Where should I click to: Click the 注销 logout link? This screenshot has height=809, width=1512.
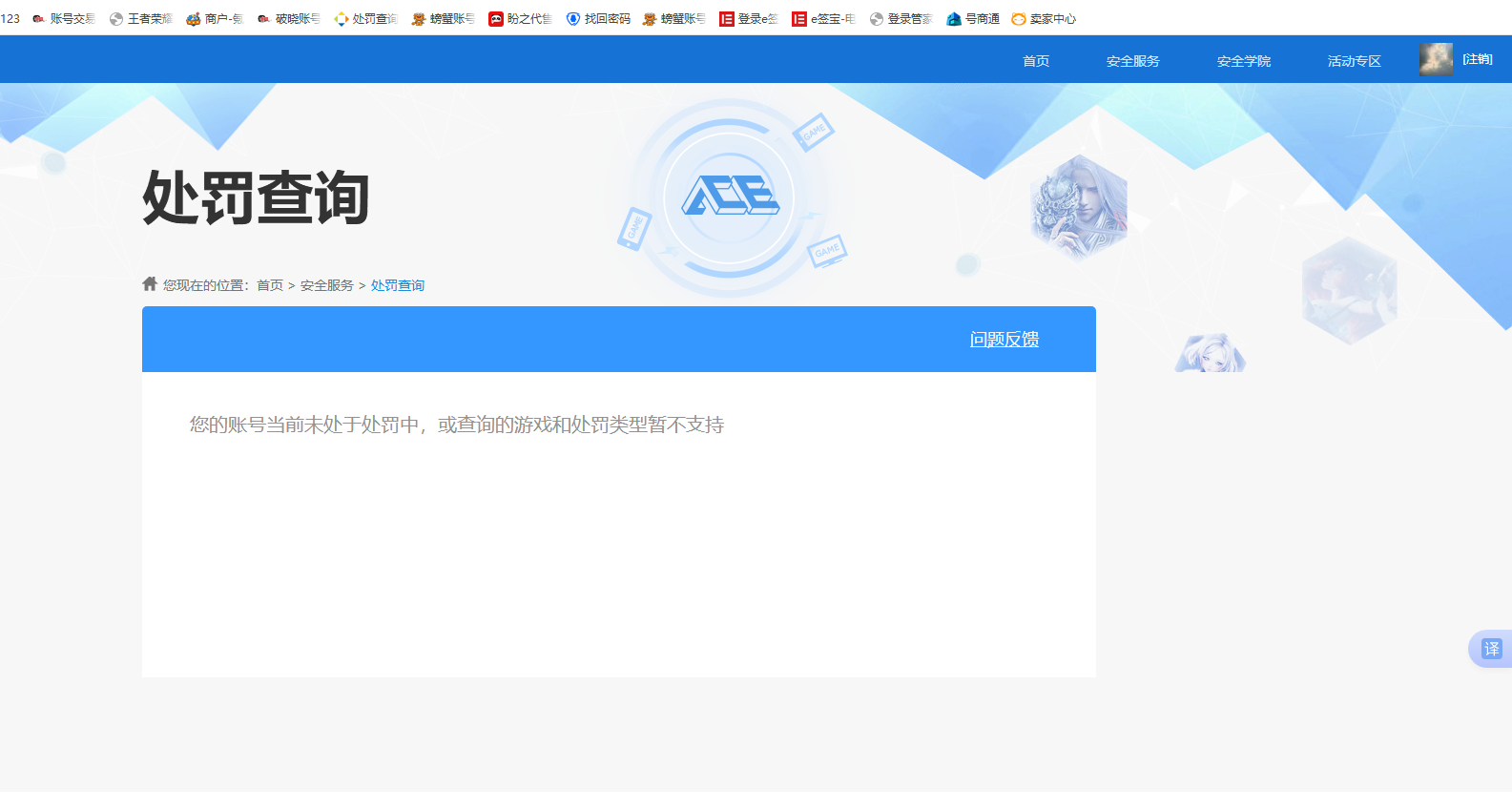[x=1478, y=59]
